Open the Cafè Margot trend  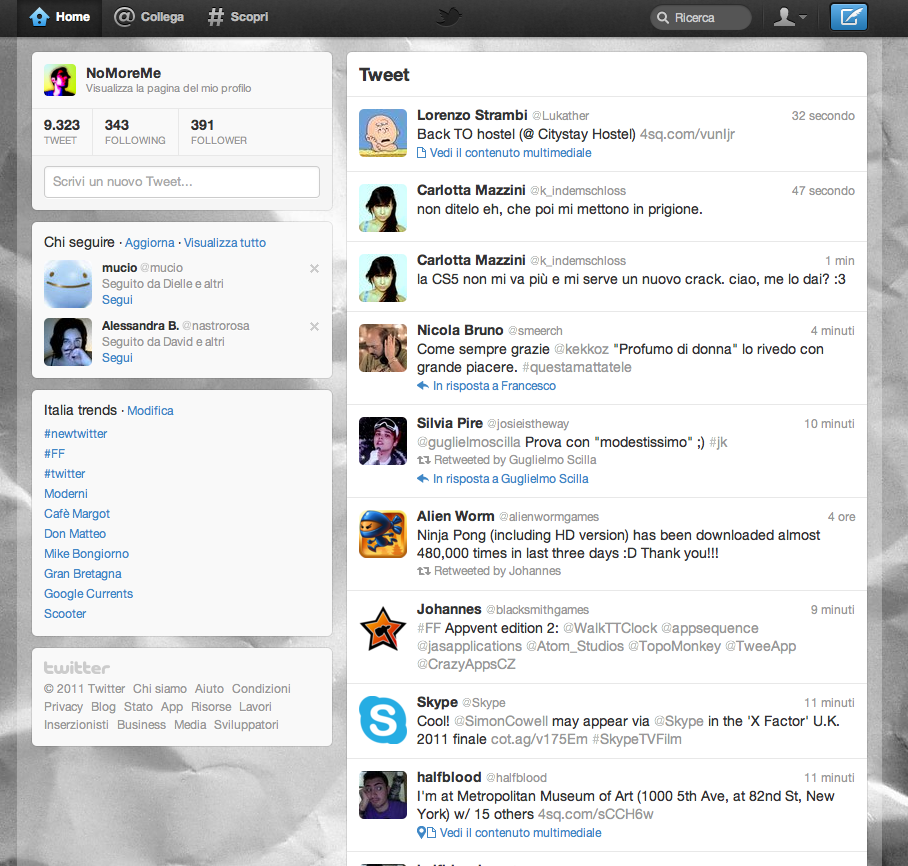pyautogui.click(x=77, y=514)
